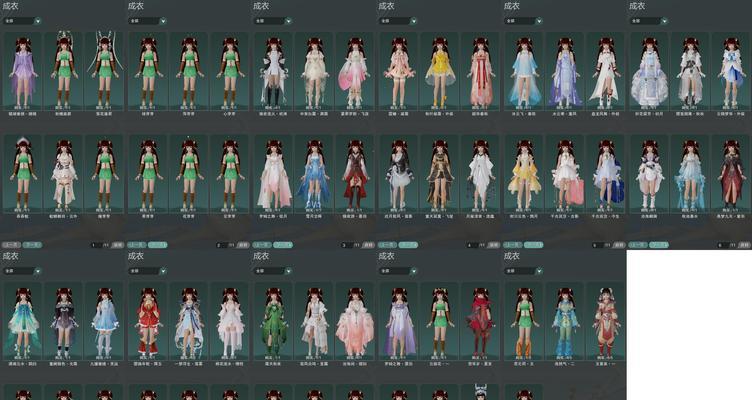
Task: Click next-page button under the page 1 panel
Action: (x=32, y=245)
